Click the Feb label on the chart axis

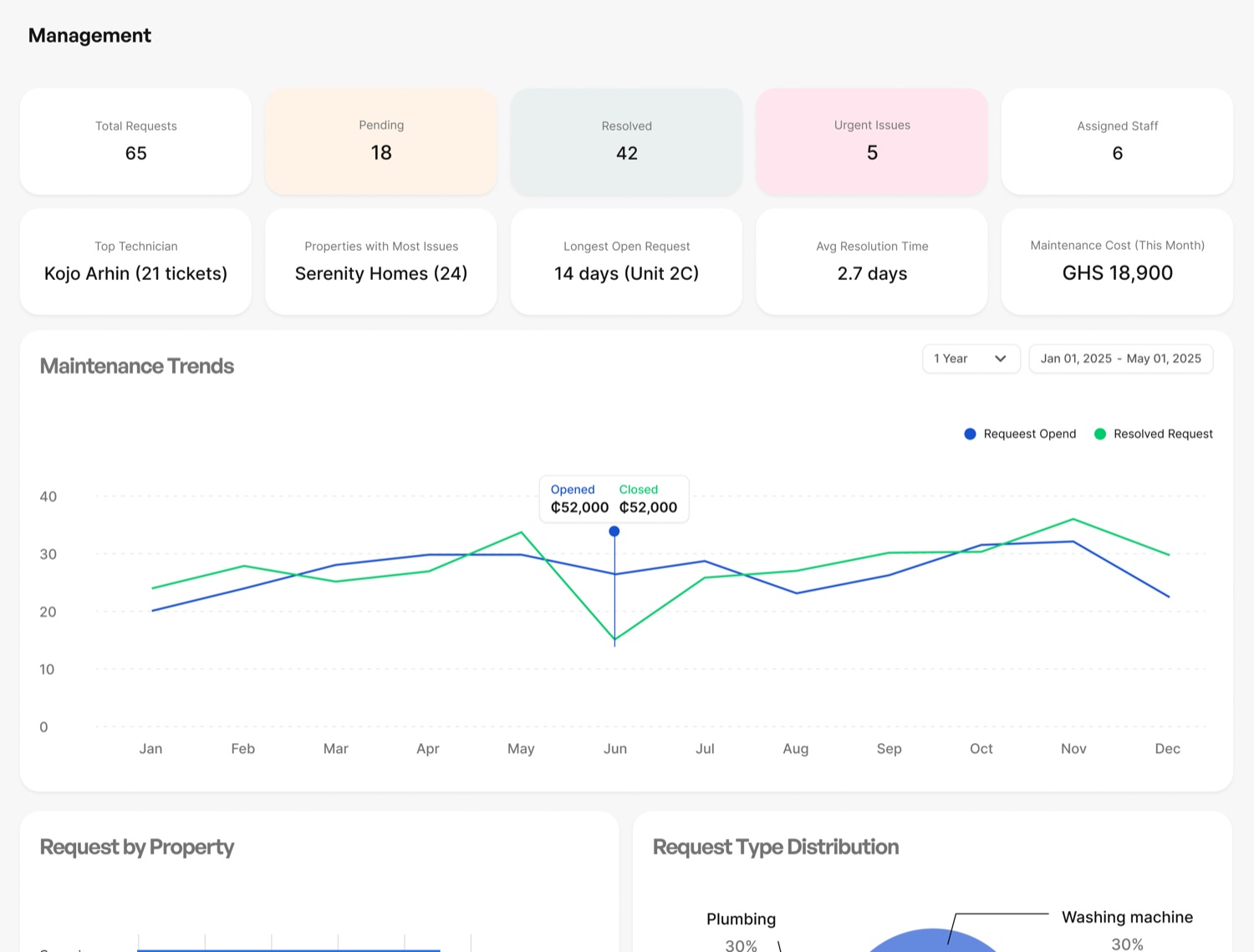(242, 749)
